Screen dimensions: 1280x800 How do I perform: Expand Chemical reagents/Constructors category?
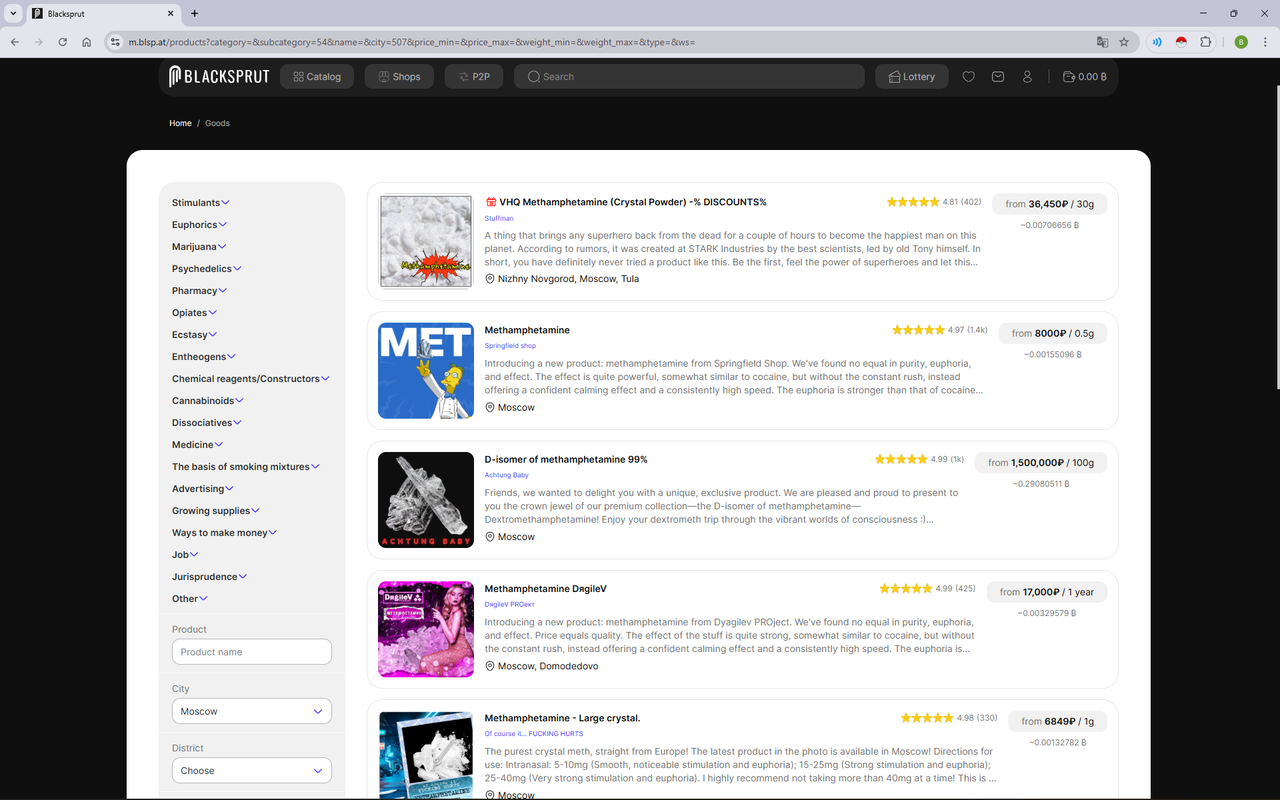(250, 378)
